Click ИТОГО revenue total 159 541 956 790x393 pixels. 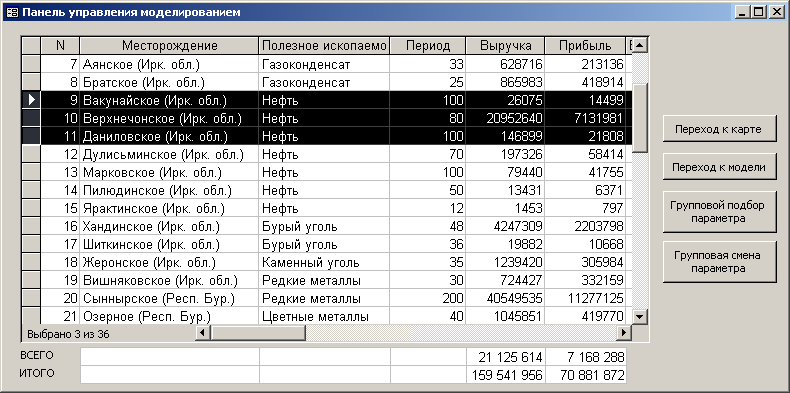click(x=505, y=374)
